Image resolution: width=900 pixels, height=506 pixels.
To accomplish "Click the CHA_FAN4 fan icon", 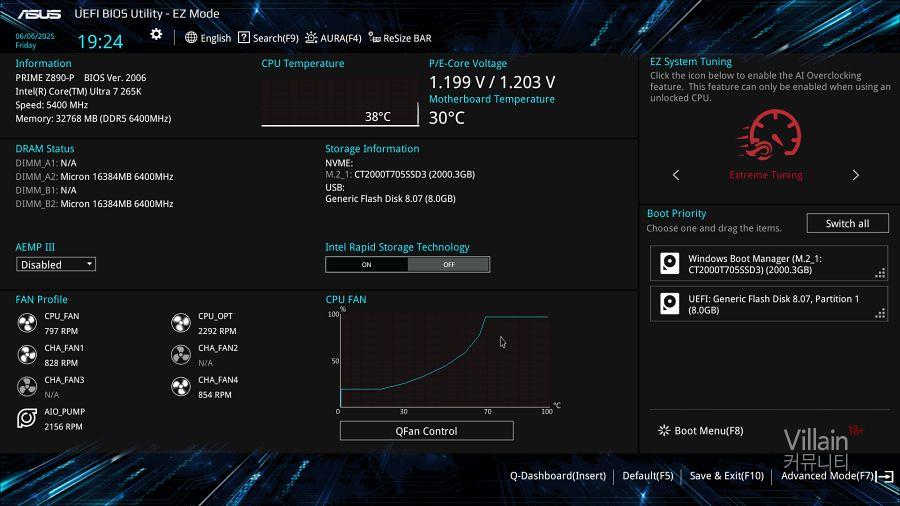I will (x=180, y=386).
